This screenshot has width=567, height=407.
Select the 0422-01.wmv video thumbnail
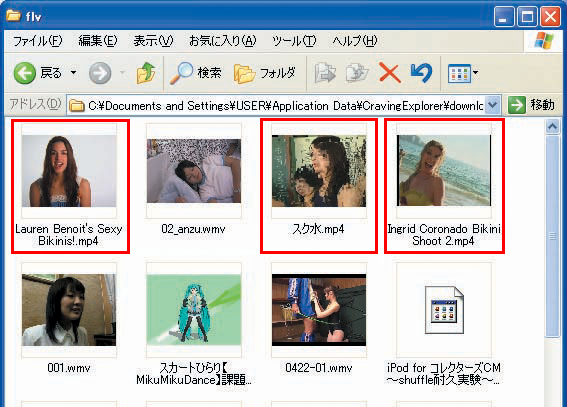click(x=319, y=310)
